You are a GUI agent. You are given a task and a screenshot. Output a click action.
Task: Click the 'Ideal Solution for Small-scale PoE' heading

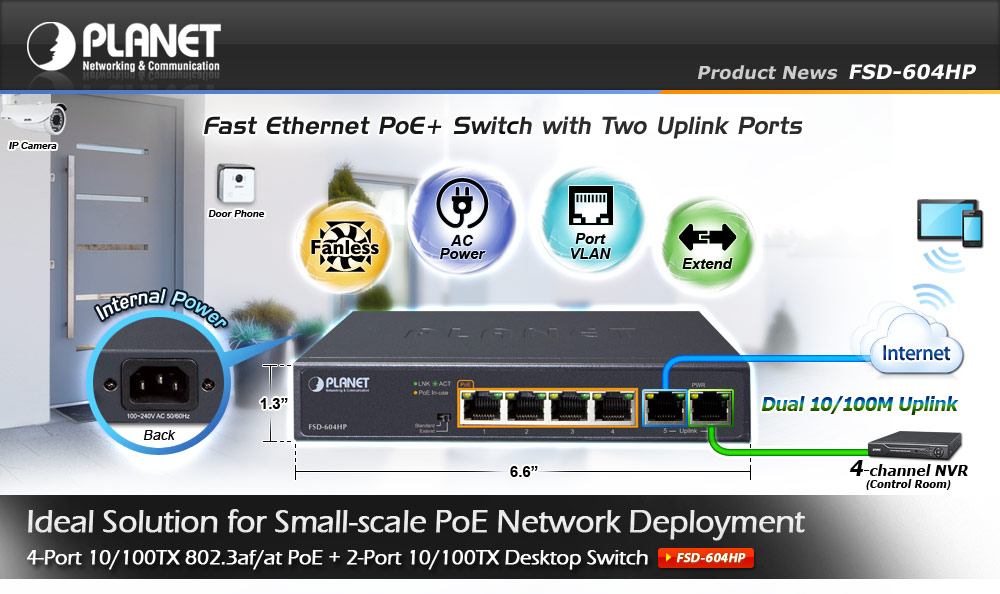coord(415,522)
